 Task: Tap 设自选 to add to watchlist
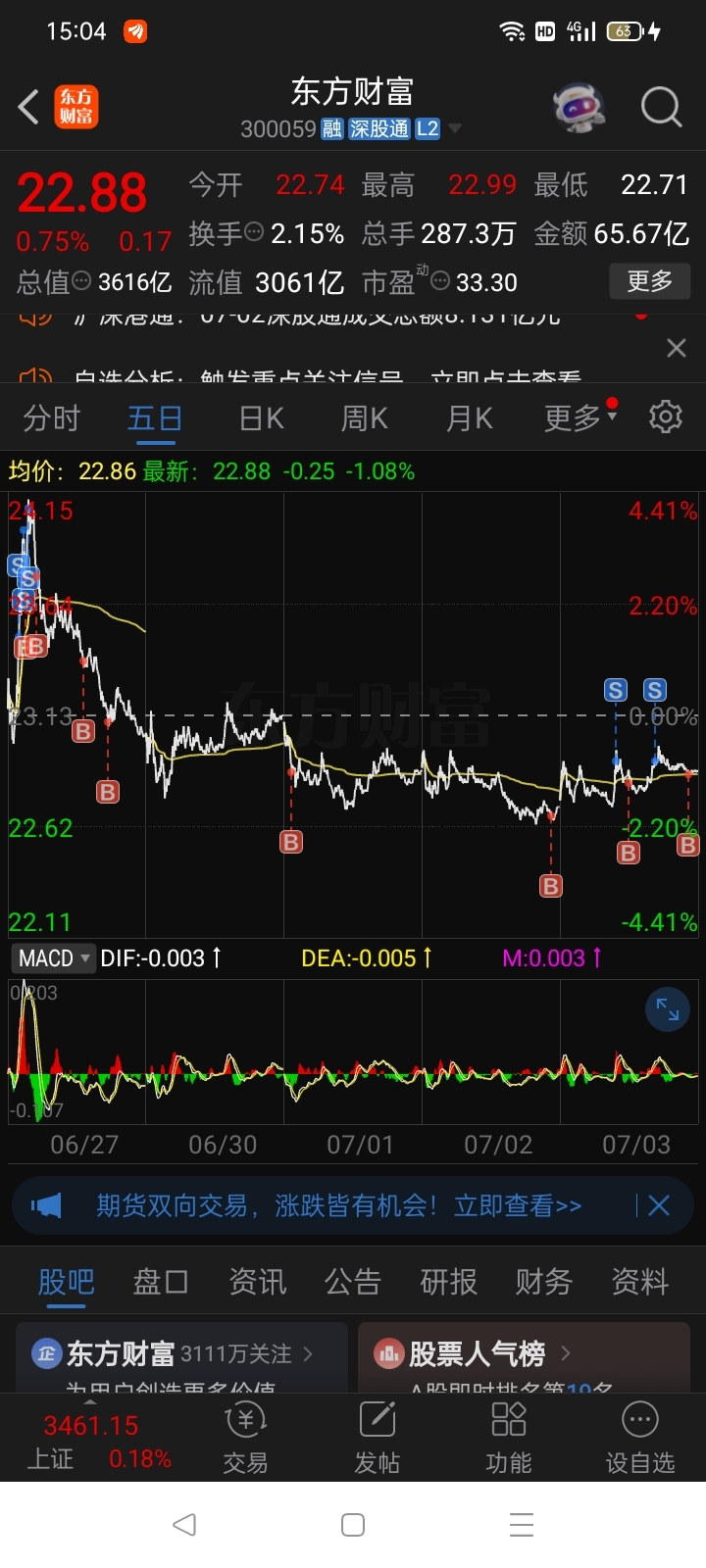640,1439
